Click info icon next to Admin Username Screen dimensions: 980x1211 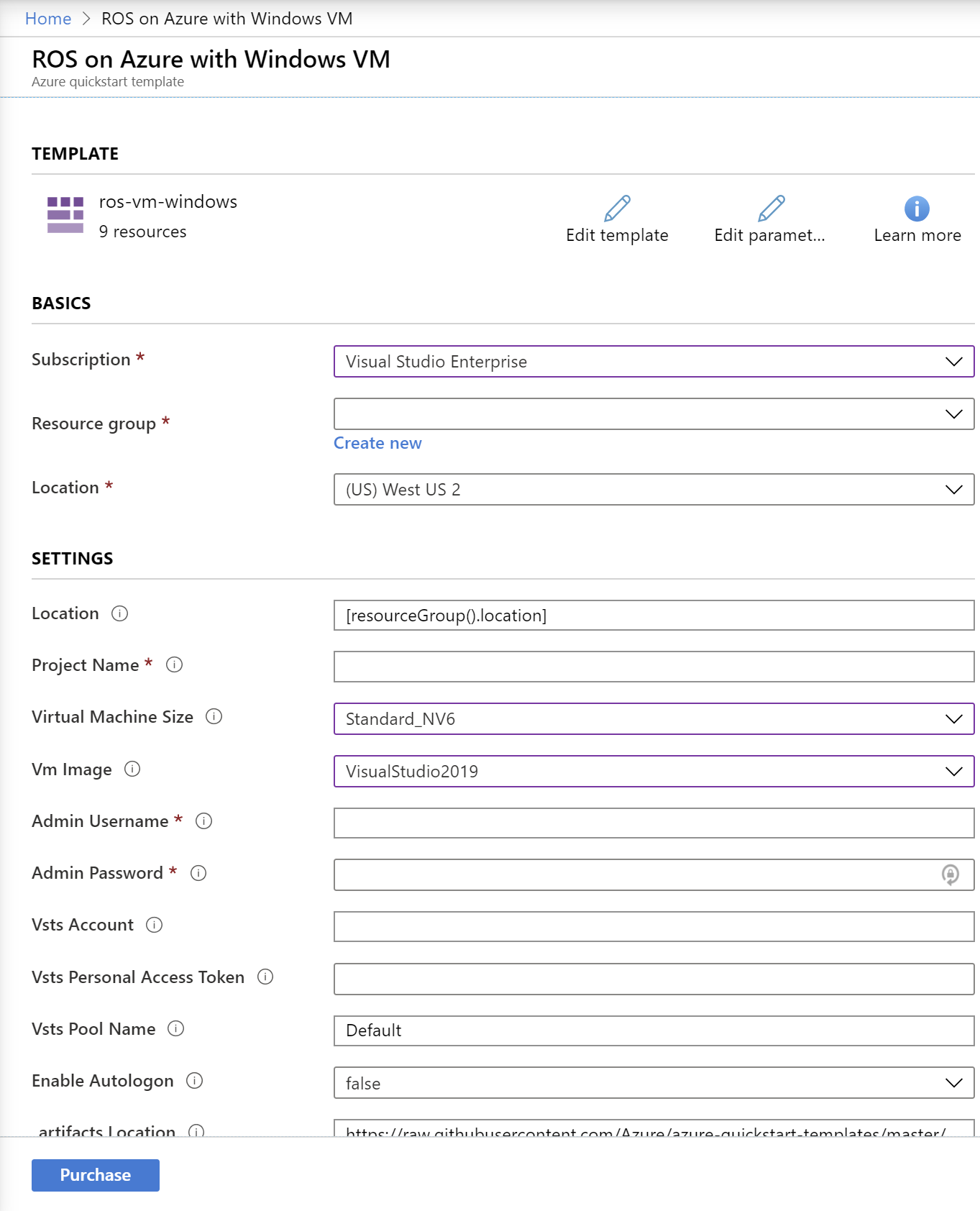click(x=203, y=821)
